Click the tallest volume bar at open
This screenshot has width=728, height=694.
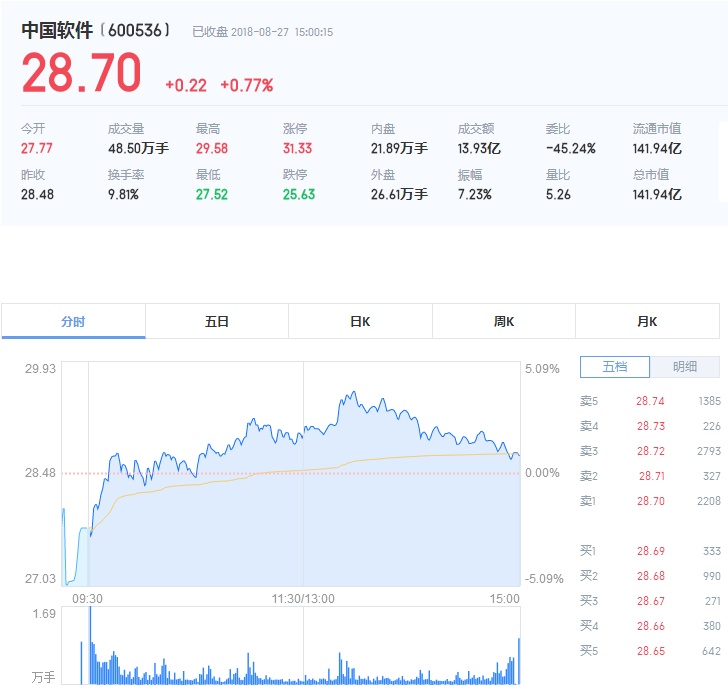coord(91,645)
